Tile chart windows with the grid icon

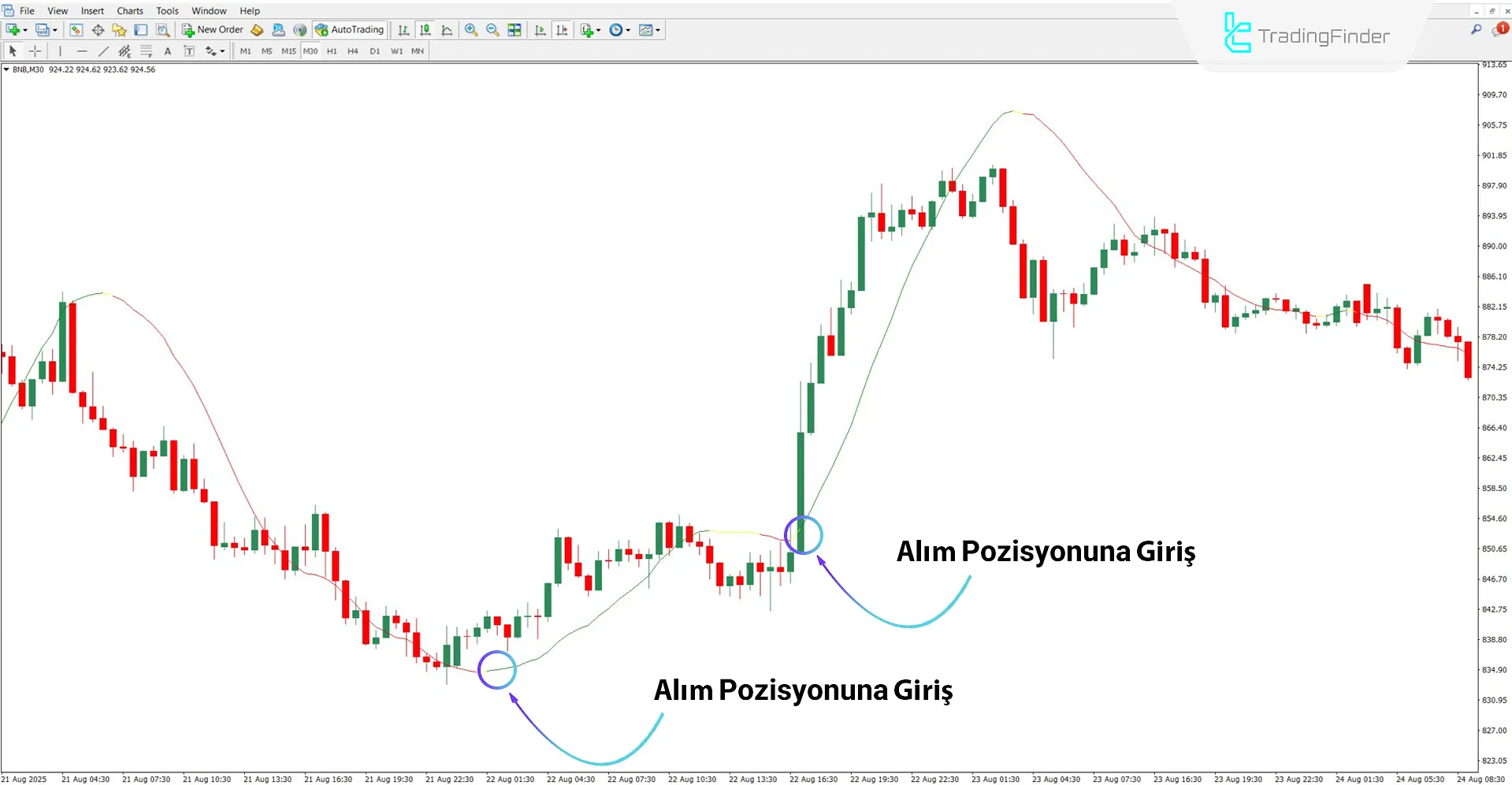(515, 30)
